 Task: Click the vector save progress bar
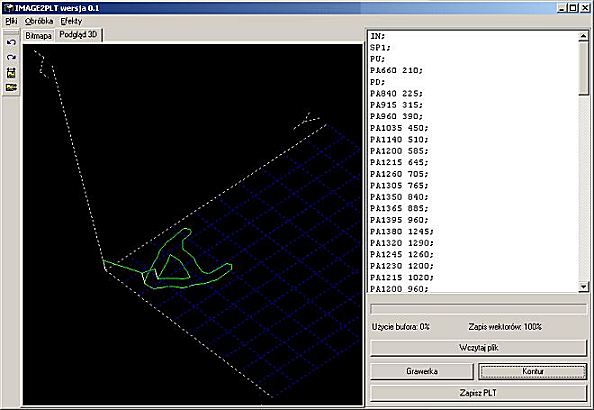click(x=478, y=309)
